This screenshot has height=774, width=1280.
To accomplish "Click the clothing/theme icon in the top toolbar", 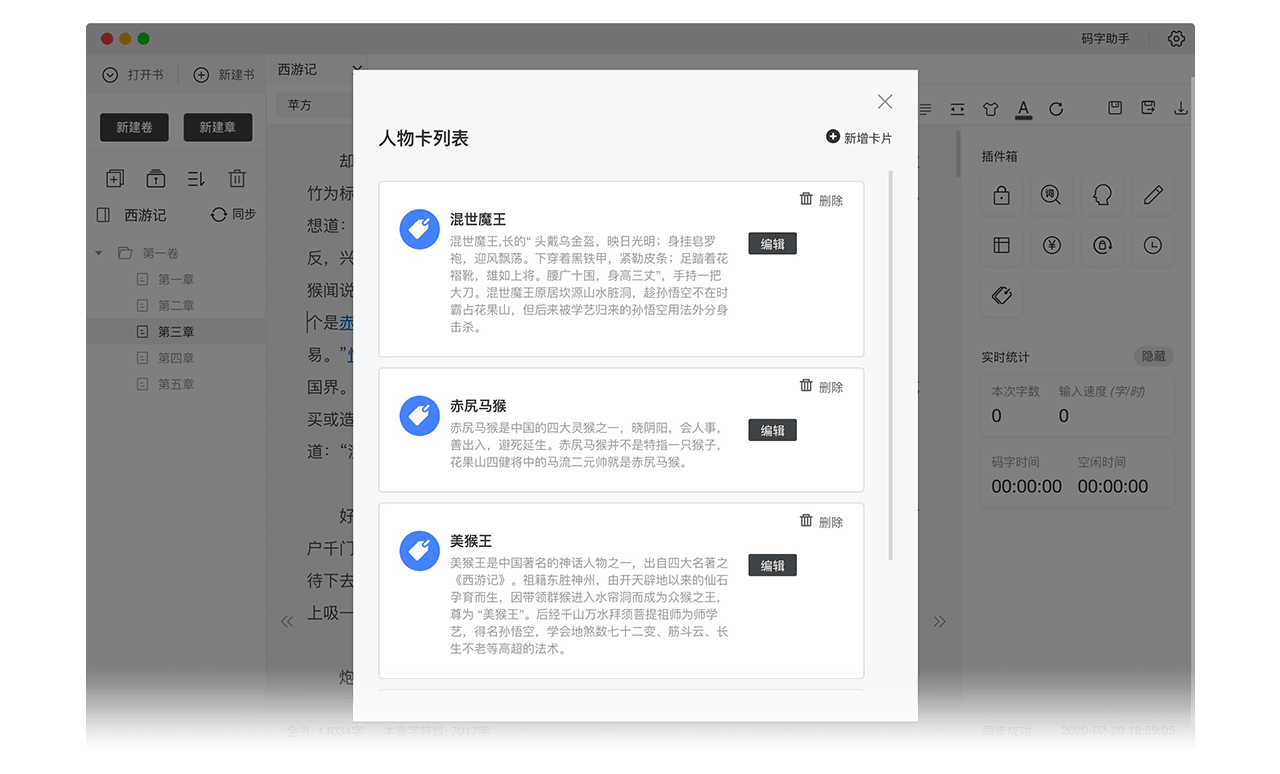I will point(988,108).
